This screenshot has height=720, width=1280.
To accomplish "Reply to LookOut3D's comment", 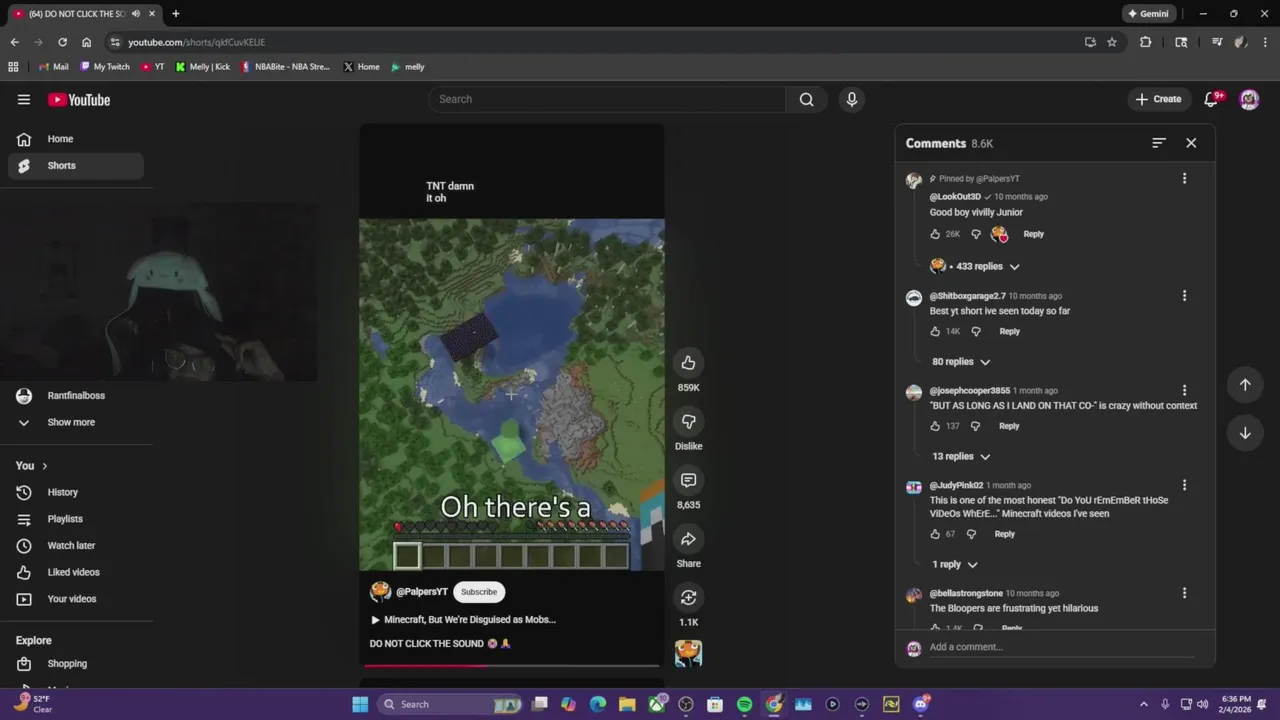I will tap(1033, 234).
